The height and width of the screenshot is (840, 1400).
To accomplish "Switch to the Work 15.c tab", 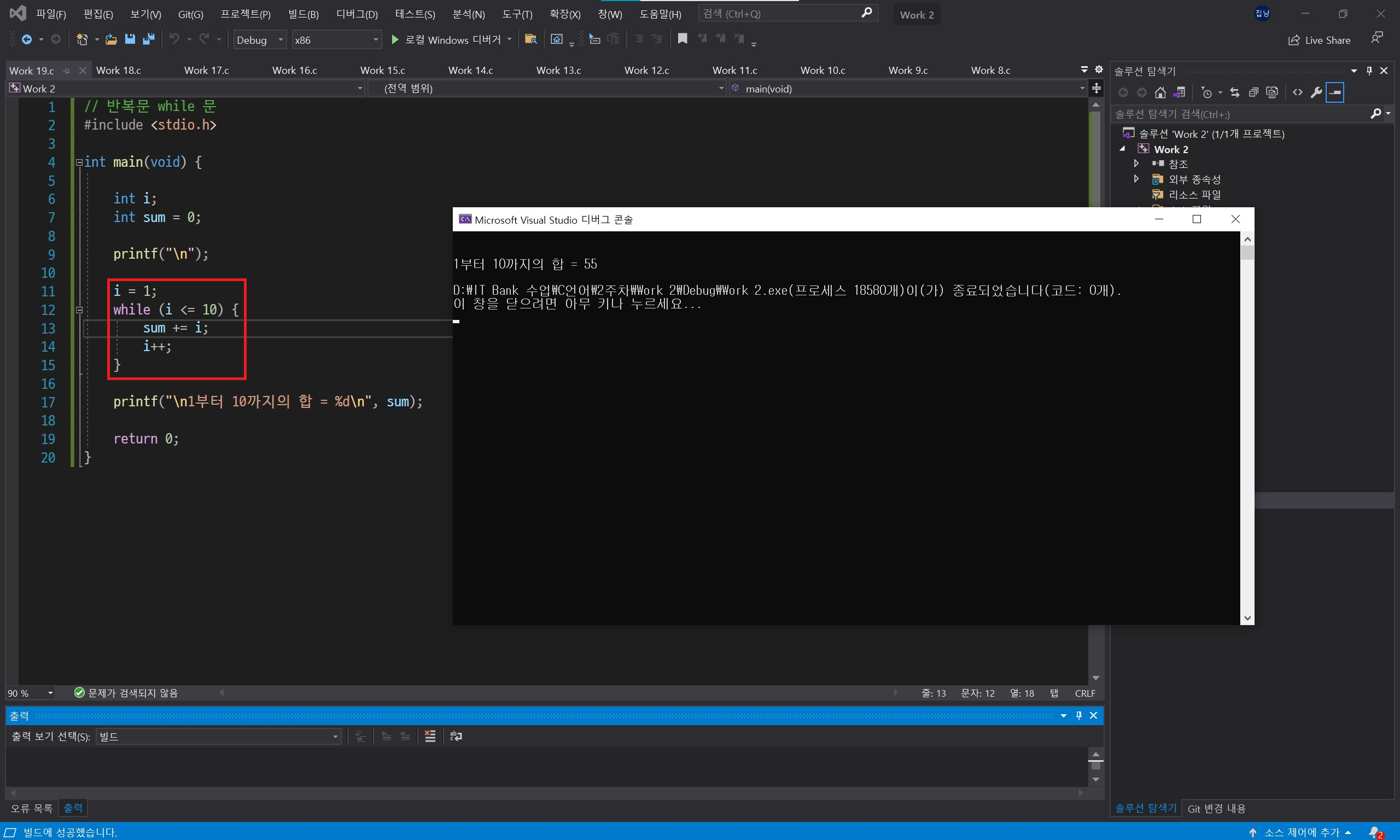I will (x=382, y=70).
